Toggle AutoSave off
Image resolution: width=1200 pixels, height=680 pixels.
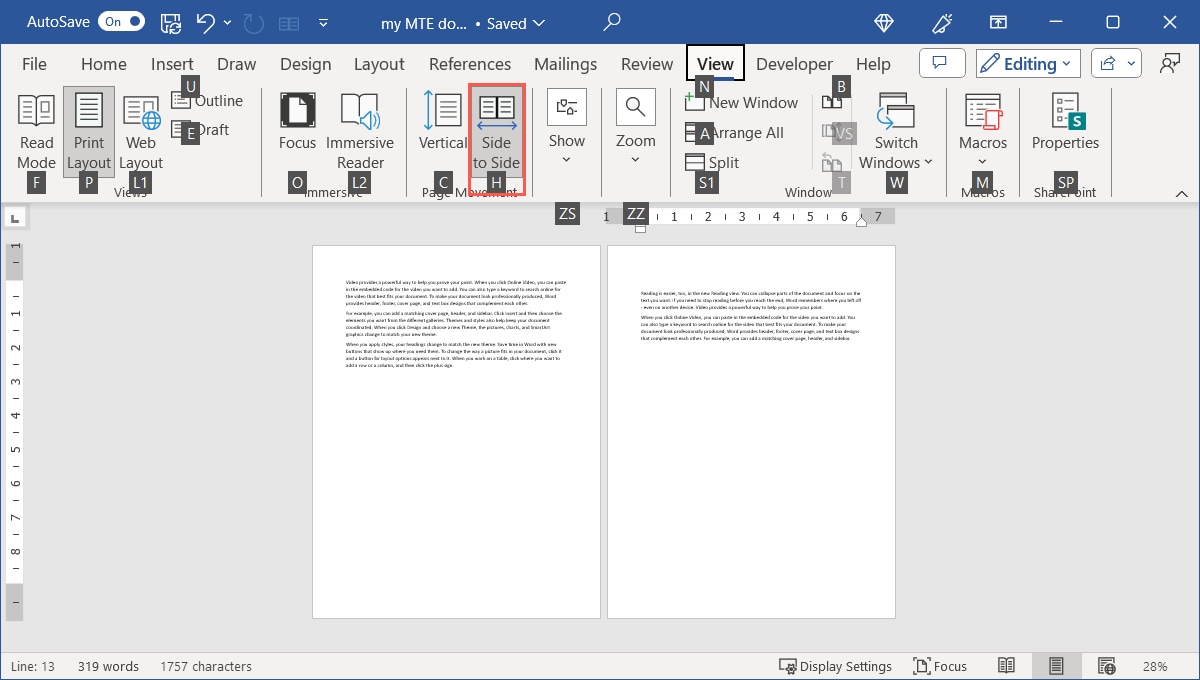(120, 20)
